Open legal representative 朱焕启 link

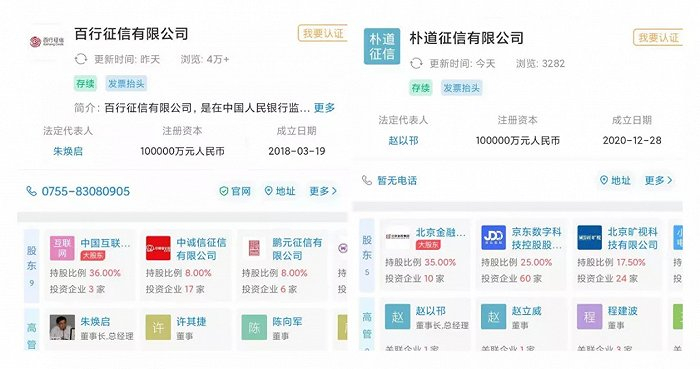pos(68,151)
